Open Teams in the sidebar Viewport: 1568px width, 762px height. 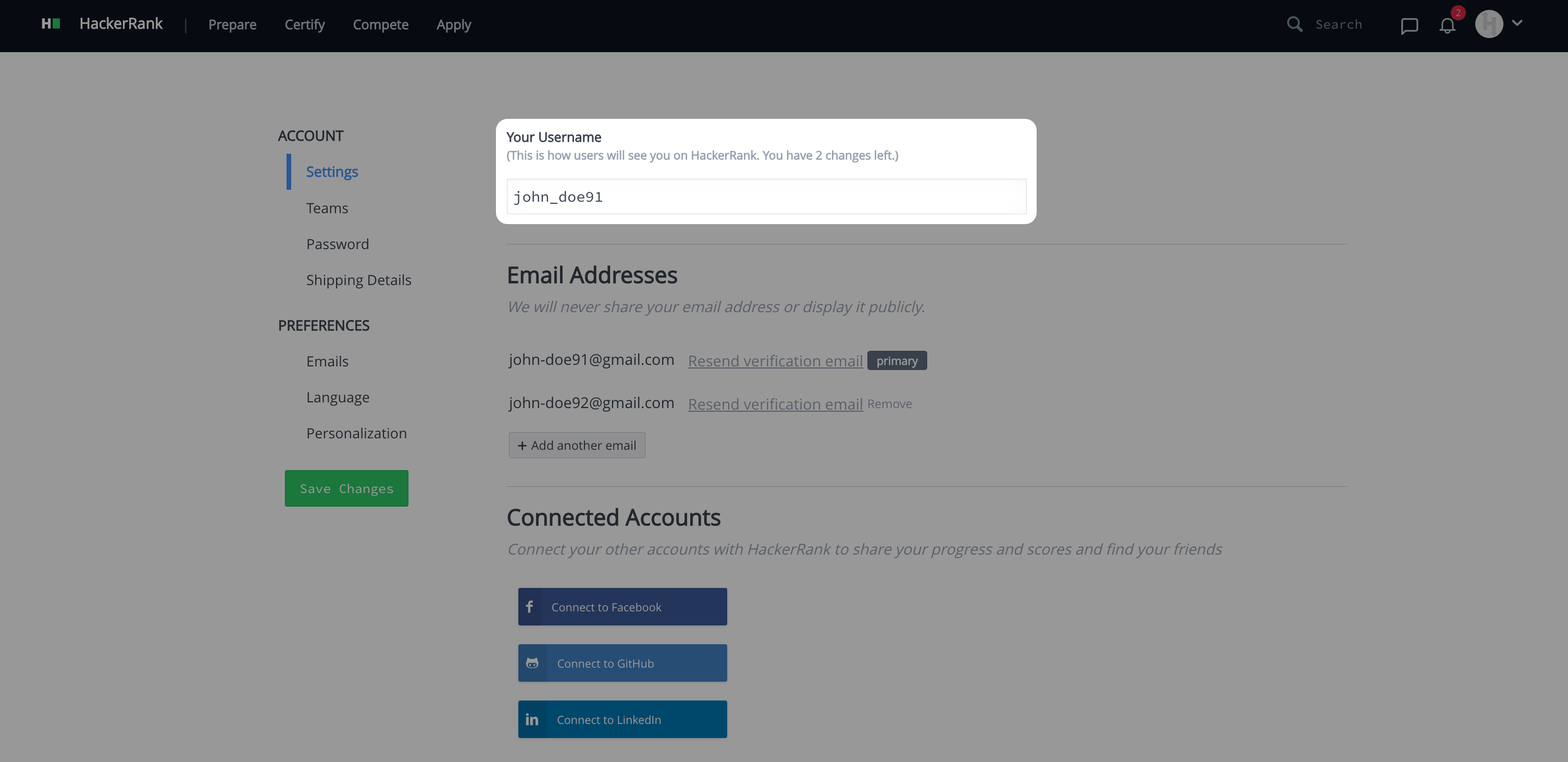pyautogui.click(x=328, y=208)
